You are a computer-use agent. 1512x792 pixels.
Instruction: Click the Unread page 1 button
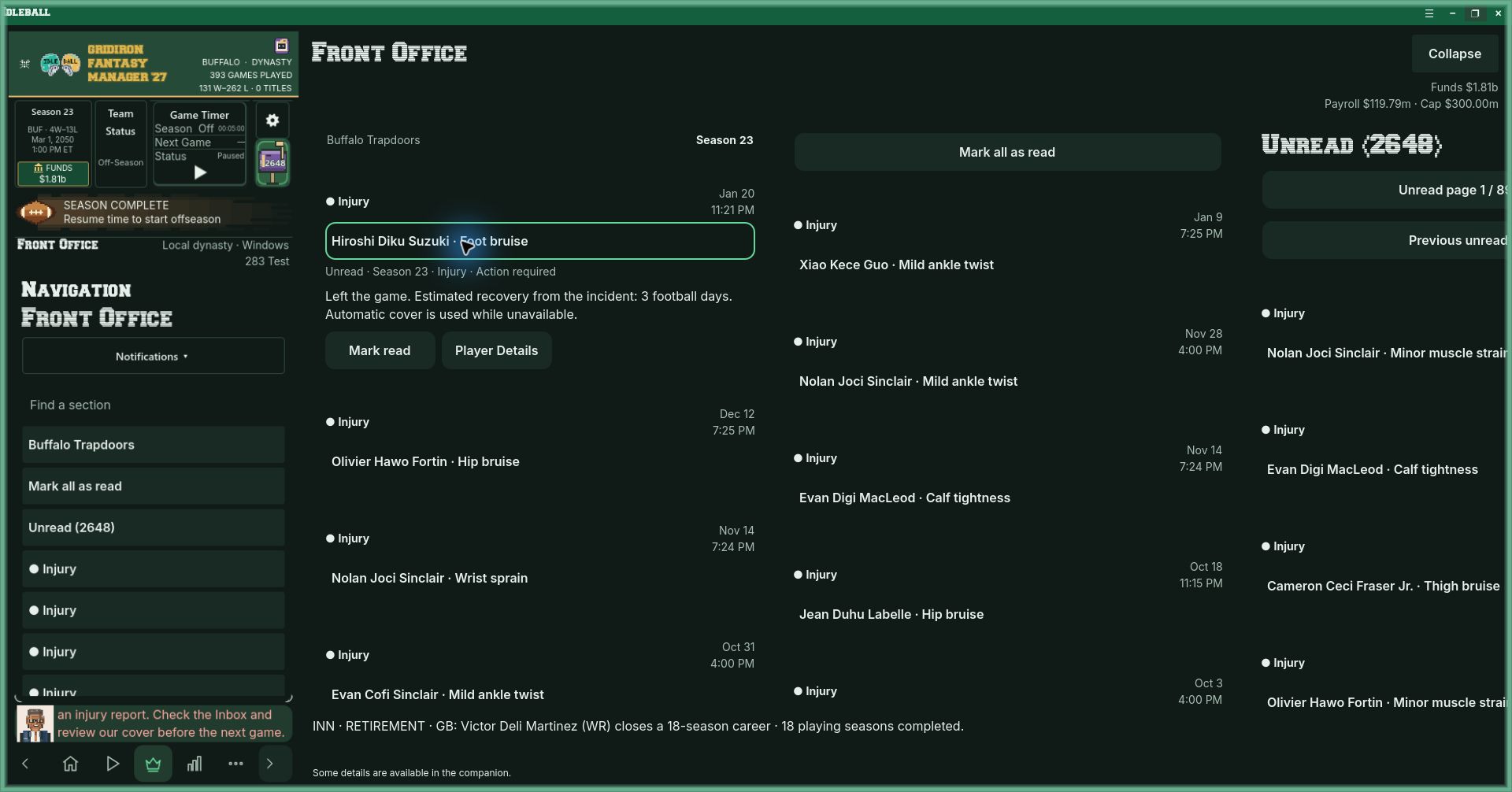coord(1384,190)
